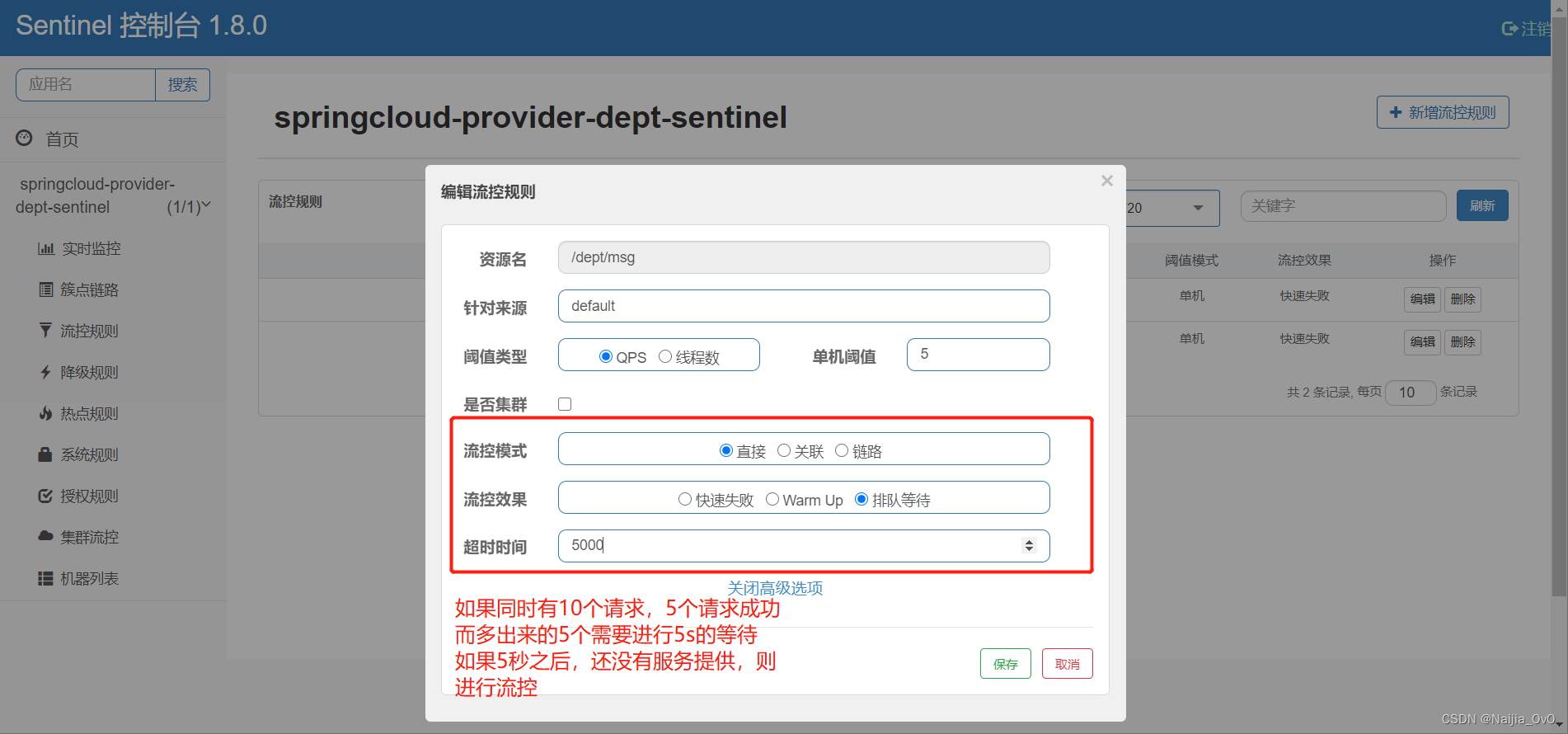1568x734 pixels.
Task: Click the 单机阈值 input field
Action: (979, 355)
